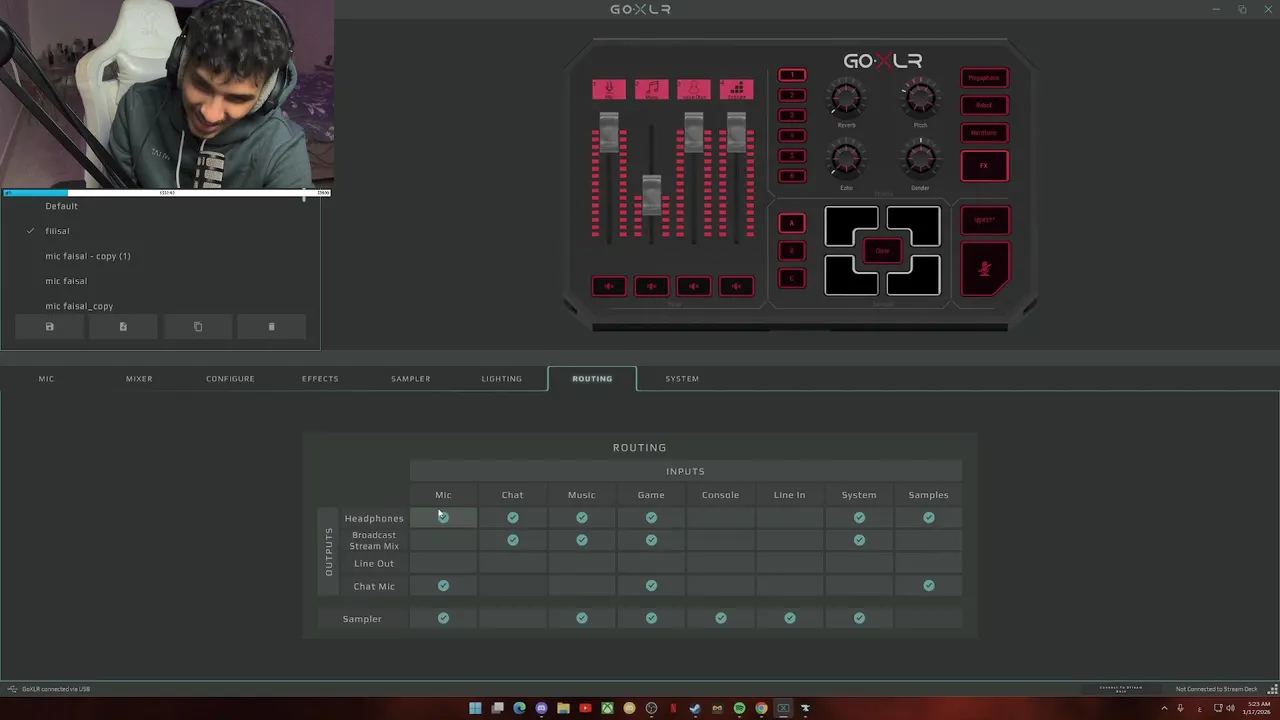Enable Console routing to Headphones

point(720,518)
